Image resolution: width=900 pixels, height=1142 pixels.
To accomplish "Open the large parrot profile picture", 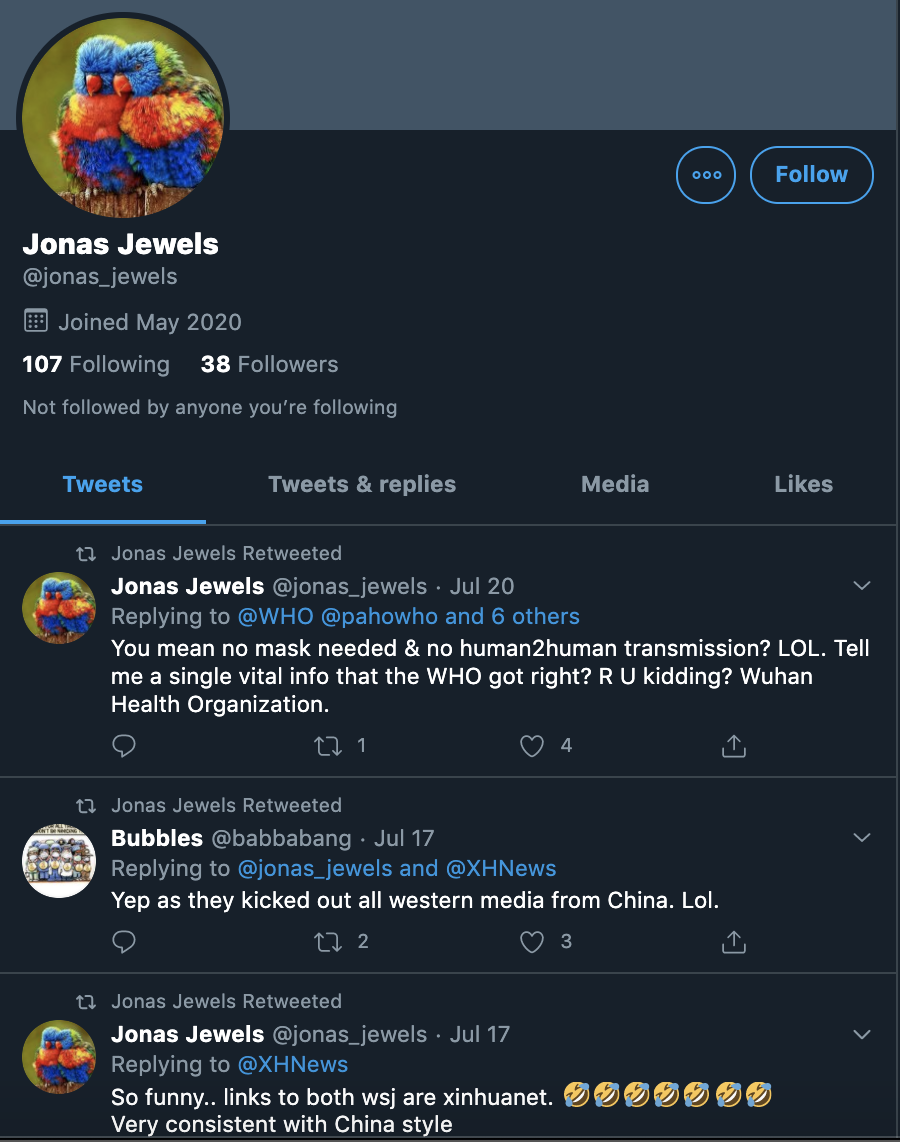I will [123, 118].
